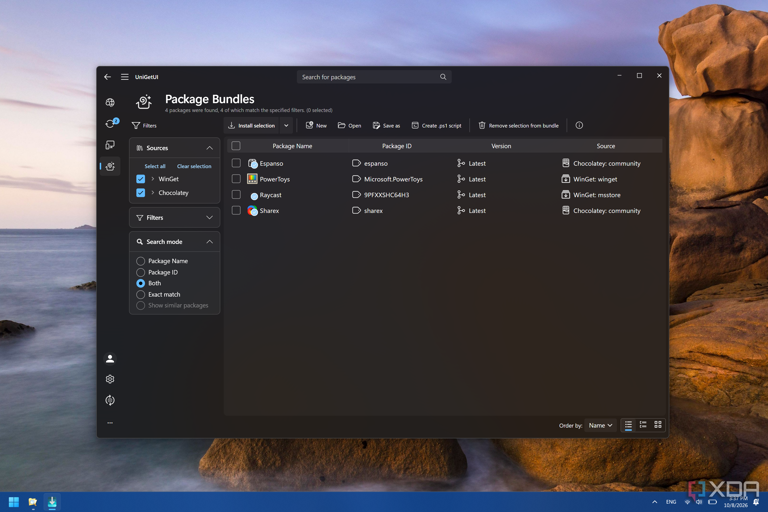This screenshot has width=768, height=512.
Task: Click the WinGet source icon for PowerToys
Action: point(566,179)
